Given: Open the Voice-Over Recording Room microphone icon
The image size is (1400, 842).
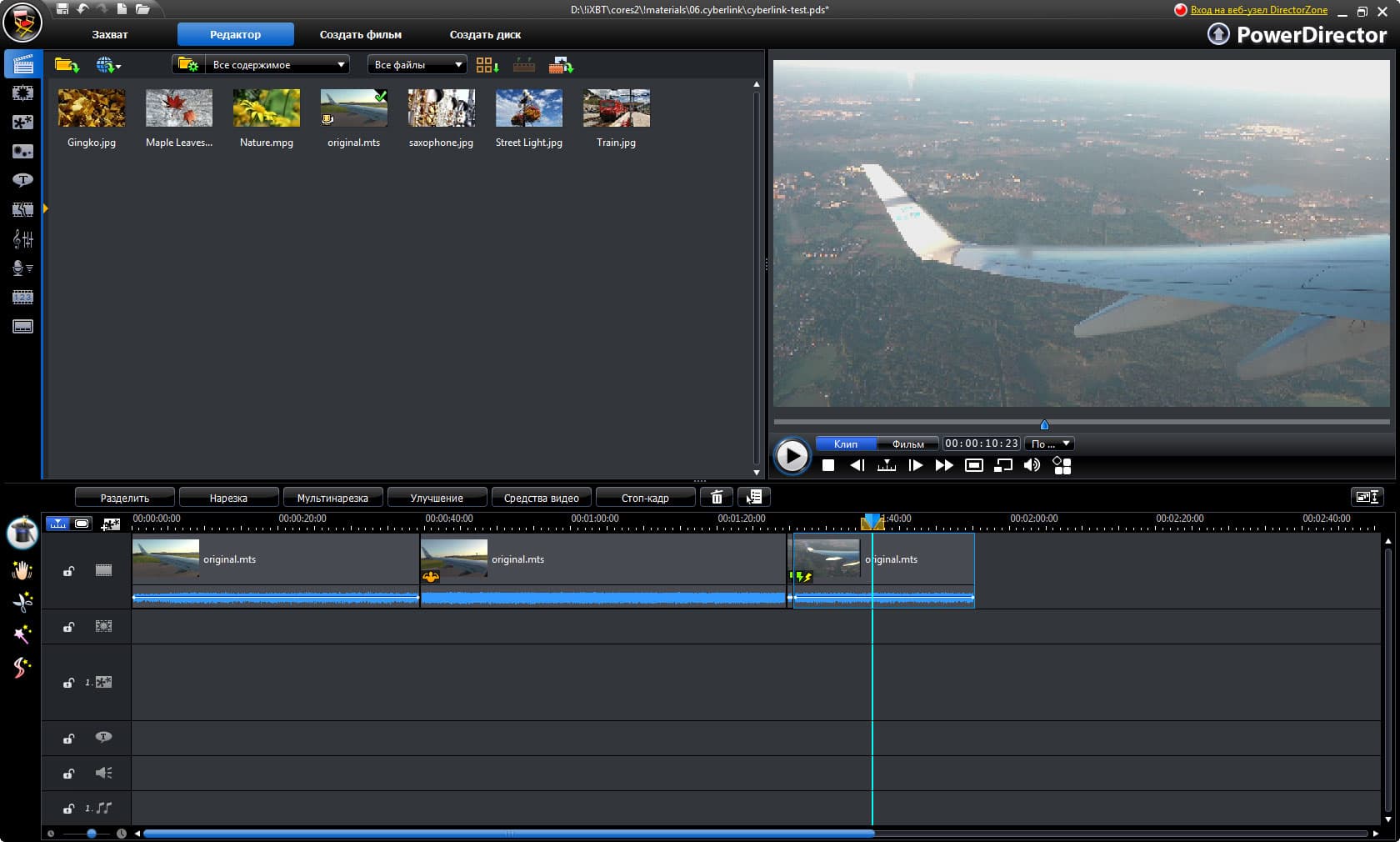Looking at the screenshot, I should [x=22, y=268].
